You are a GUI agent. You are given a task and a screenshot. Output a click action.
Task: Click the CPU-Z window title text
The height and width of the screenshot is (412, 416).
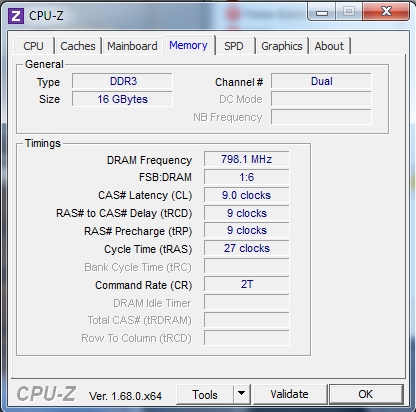(46, 16)
